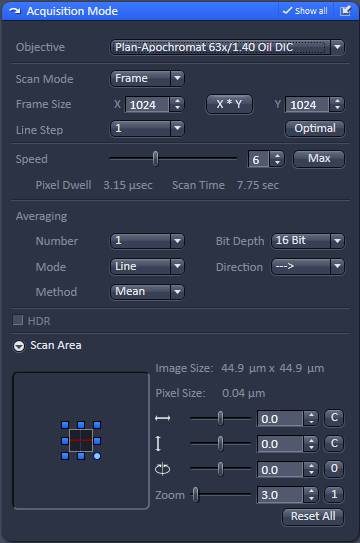Click the Frame Size Y stepper arrows
This screenshot has width=360, height=543.
pyautogui.click(x=337, y=105)
